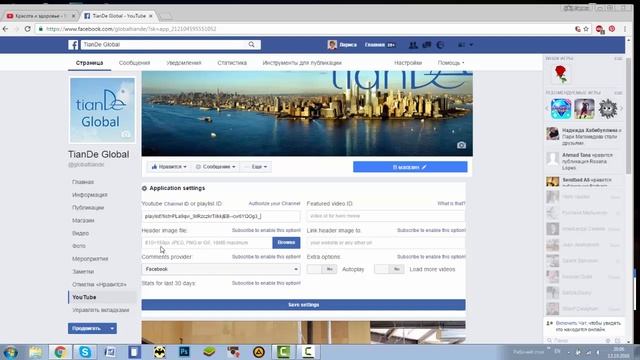Click Продвигать button
640x360 pixels.
point(87,328)
